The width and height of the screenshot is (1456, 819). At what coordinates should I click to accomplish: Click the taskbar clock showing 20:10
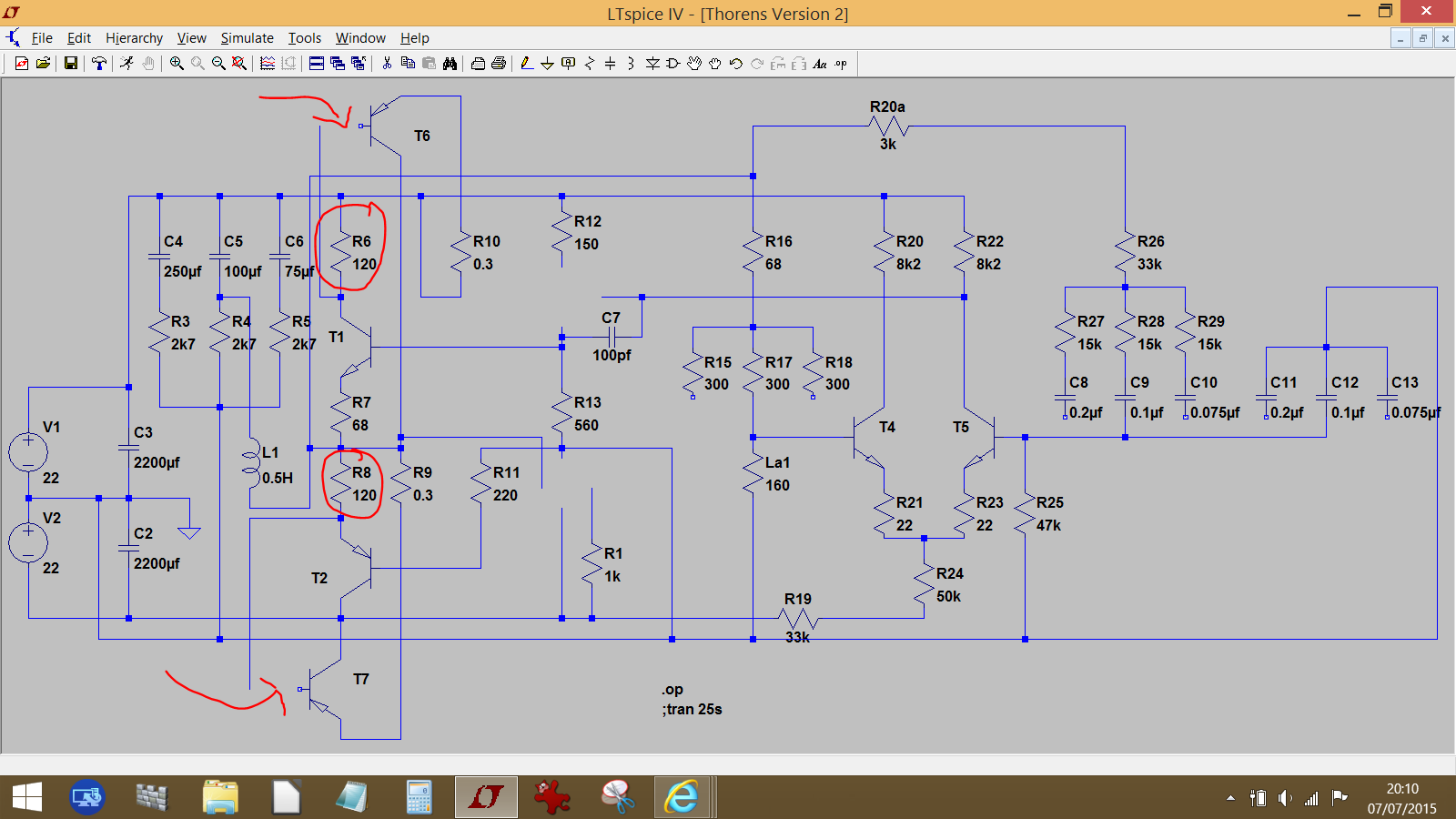[1402, 798]
